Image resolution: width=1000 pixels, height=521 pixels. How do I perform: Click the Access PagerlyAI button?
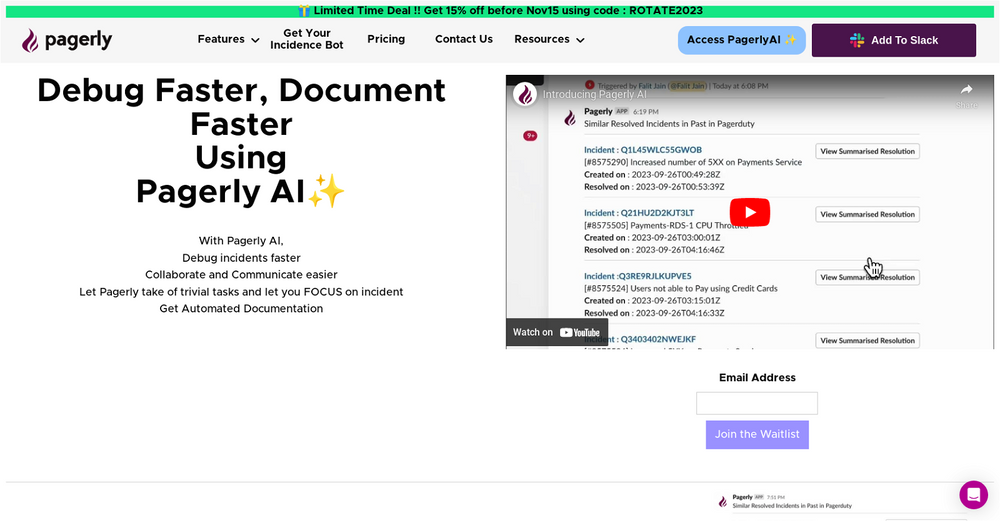(x=741, y=40)
